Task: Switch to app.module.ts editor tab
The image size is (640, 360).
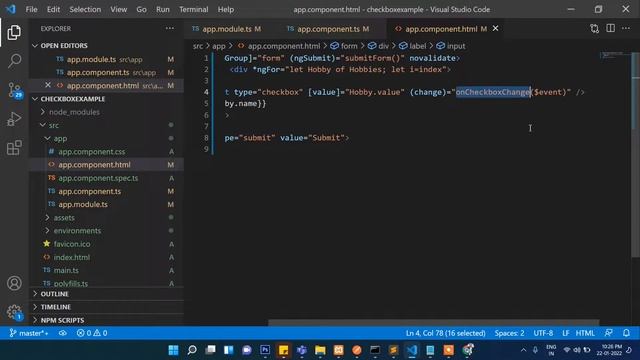Action: pos(227,29)
